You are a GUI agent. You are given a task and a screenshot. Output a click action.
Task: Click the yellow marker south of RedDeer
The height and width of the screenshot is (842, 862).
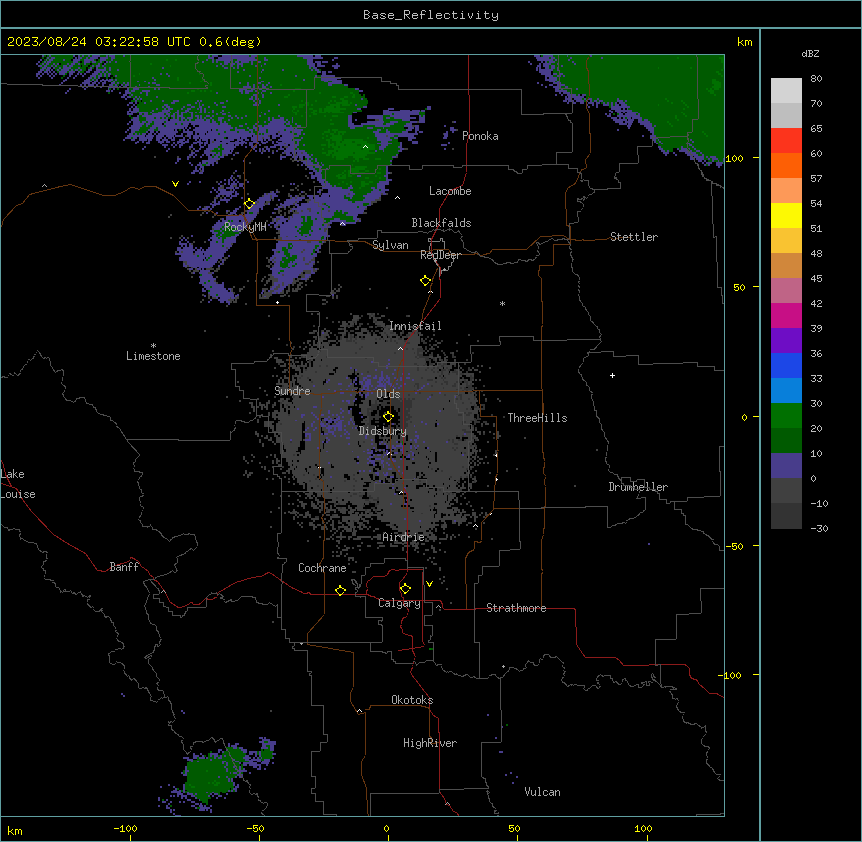(426, 281)
